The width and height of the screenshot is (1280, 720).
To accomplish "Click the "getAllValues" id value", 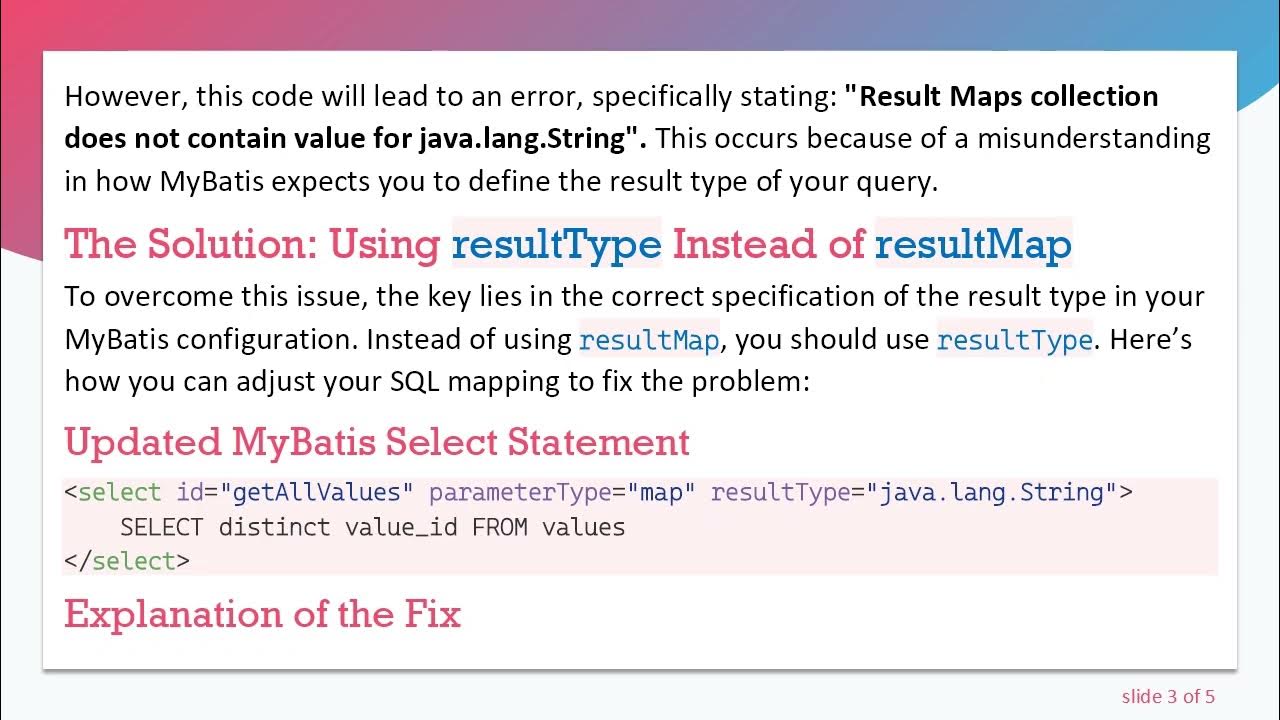I will (317, 493).
